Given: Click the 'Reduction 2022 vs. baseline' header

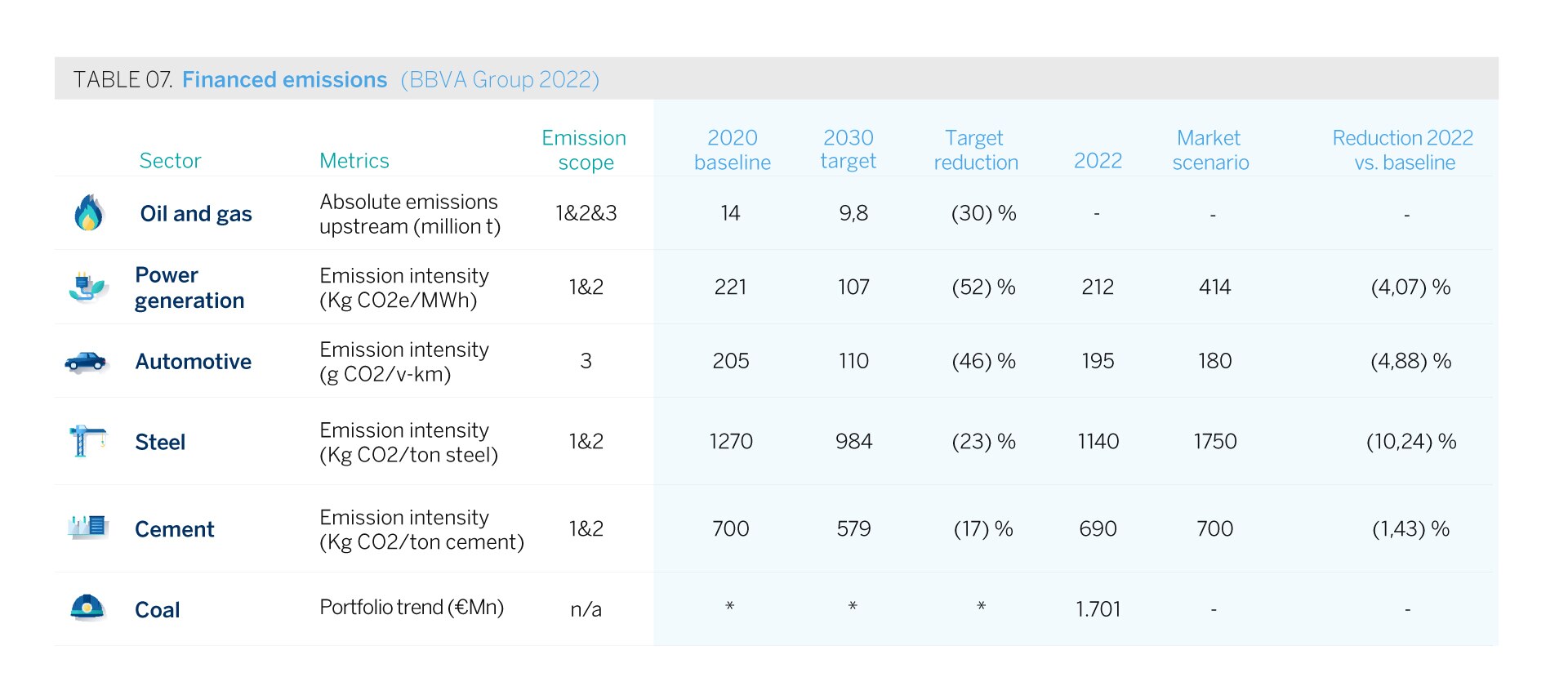Looking at the screenshot, I should (1403, 150).
